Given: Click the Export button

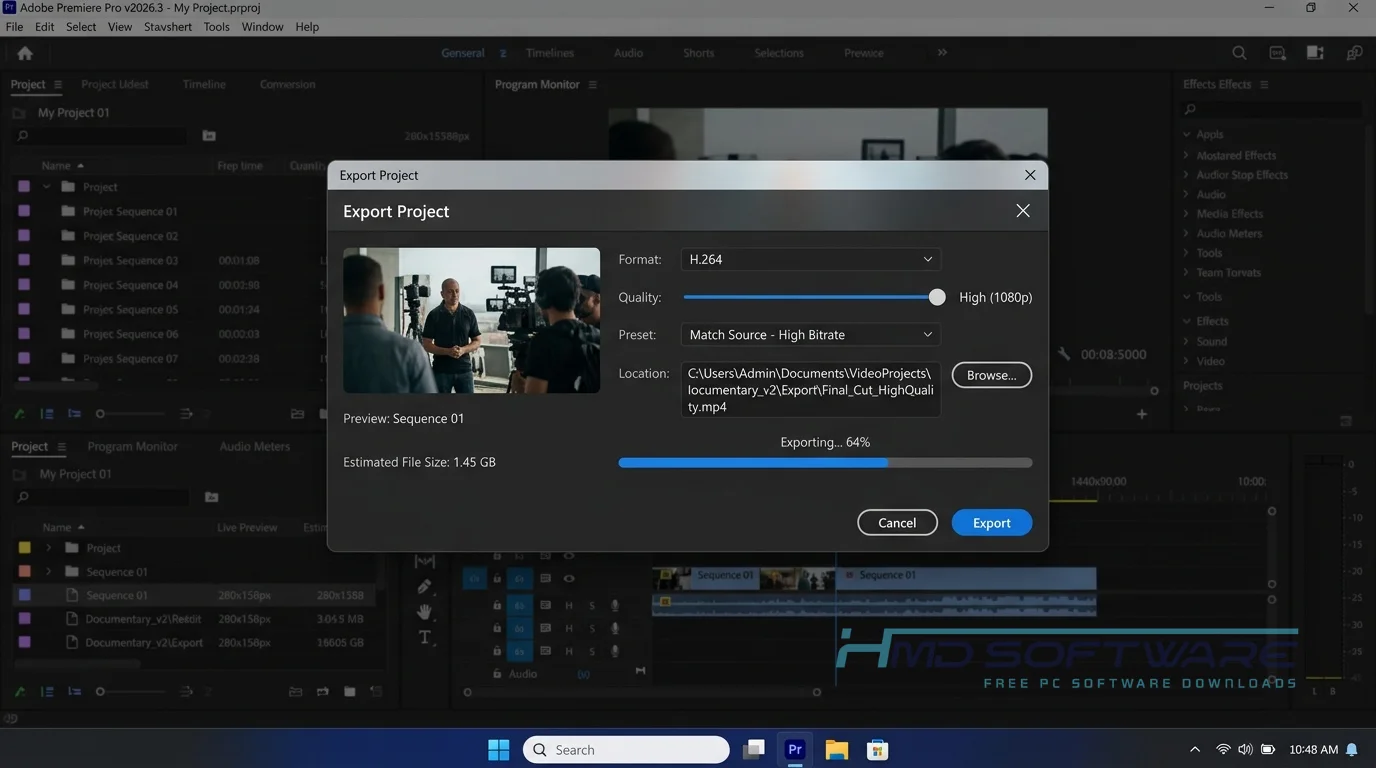Looking at the screenshot, I should click(991, 523).
